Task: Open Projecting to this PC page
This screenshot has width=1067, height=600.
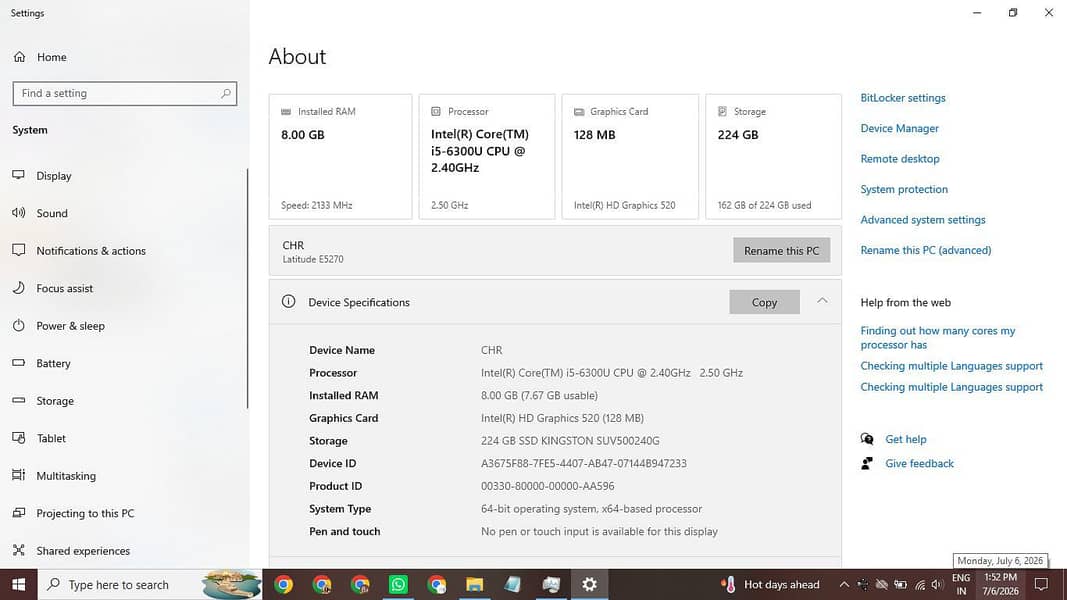Action: coord(85,513)
